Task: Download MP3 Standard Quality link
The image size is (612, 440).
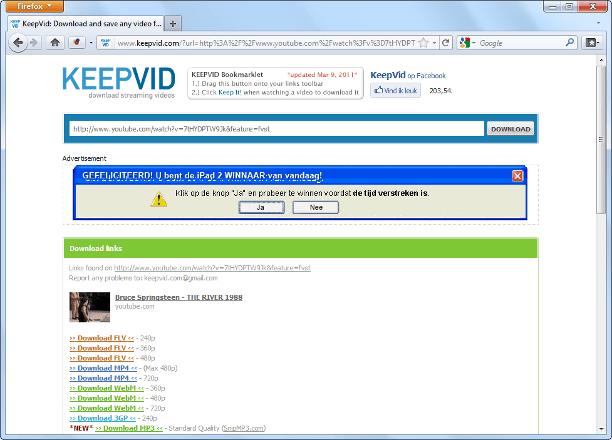Action: click(129, 428)
